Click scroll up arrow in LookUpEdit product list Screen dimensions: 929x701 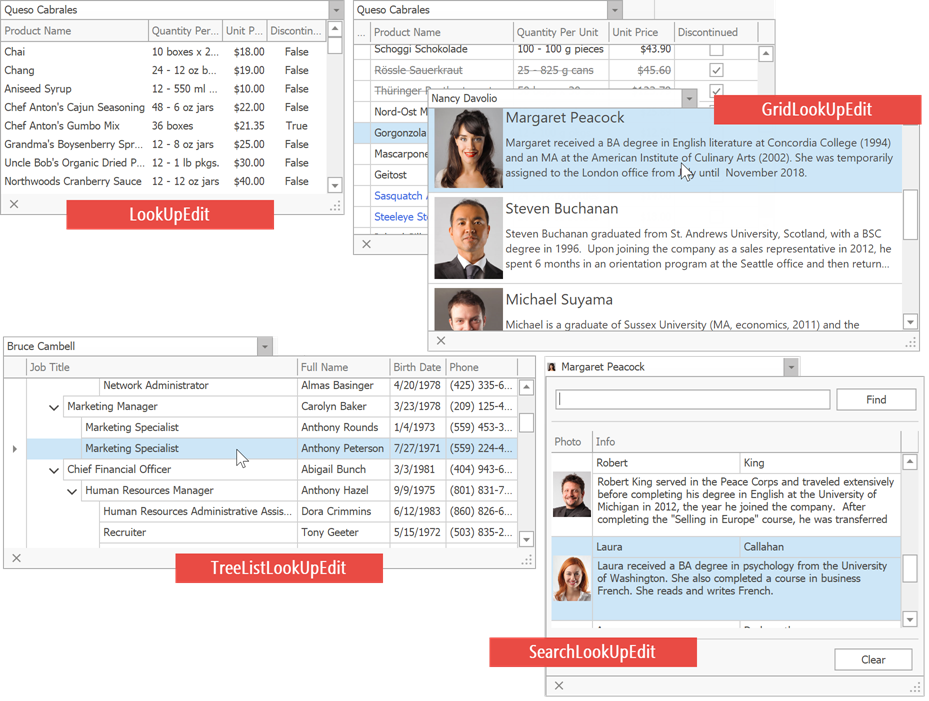tap(335, 28)
